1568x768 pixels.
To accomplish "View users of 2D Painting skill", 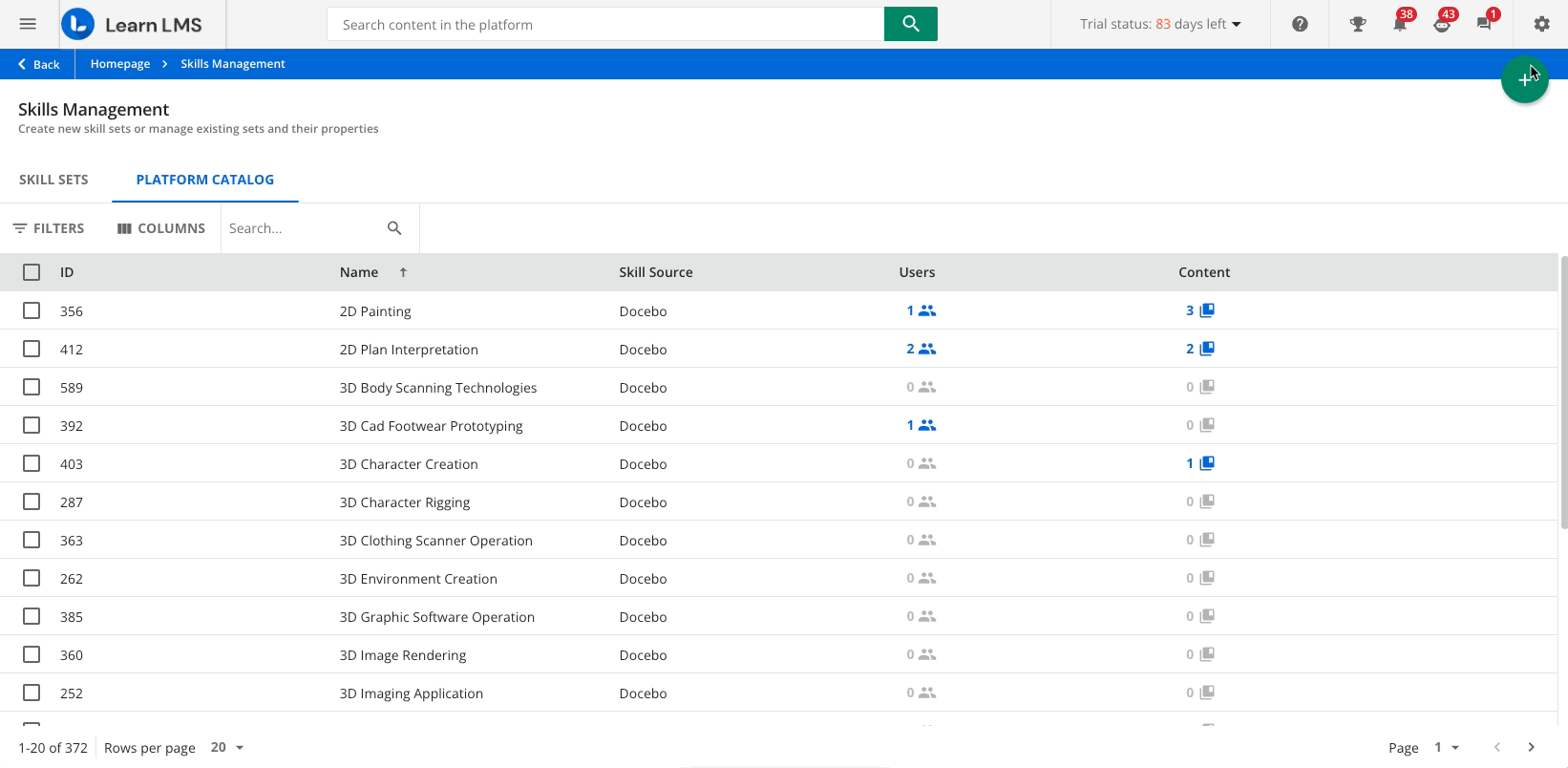I will (922, 310).
